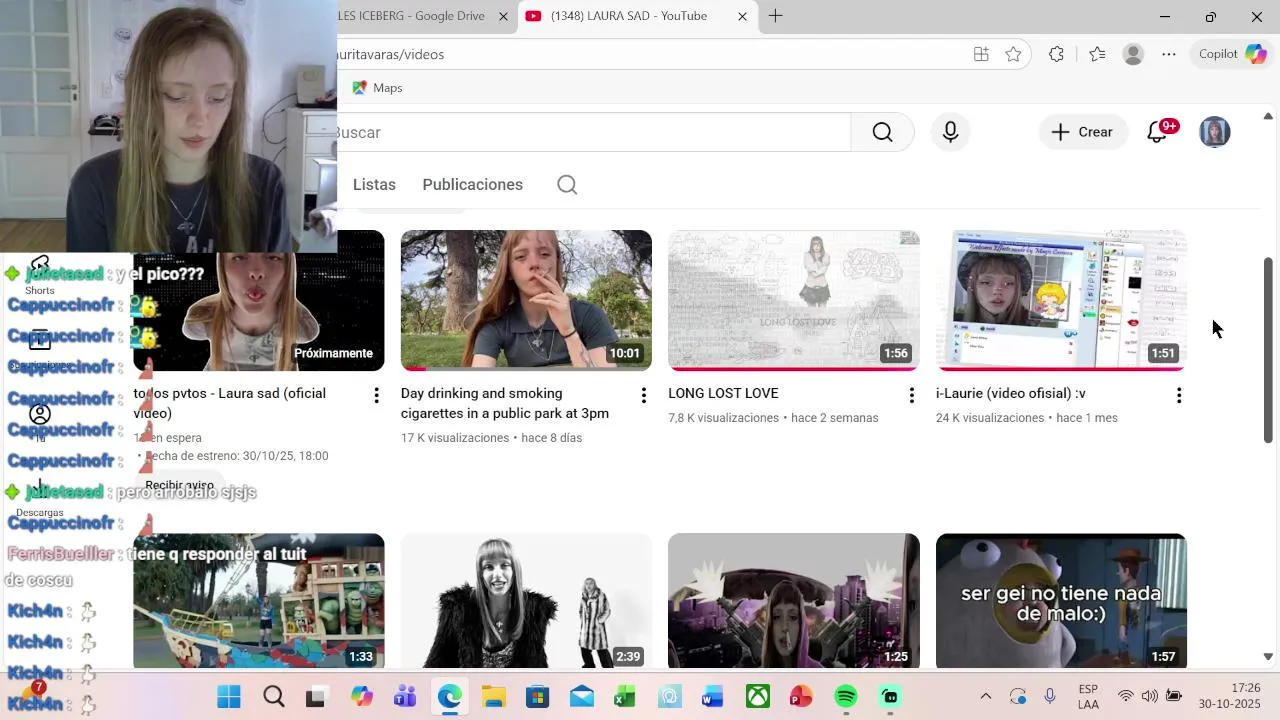Viewport: 1280px width, 720px height.
Task: Play the 1:25 purple city thumbnail
Action: (x=794, y=600)
